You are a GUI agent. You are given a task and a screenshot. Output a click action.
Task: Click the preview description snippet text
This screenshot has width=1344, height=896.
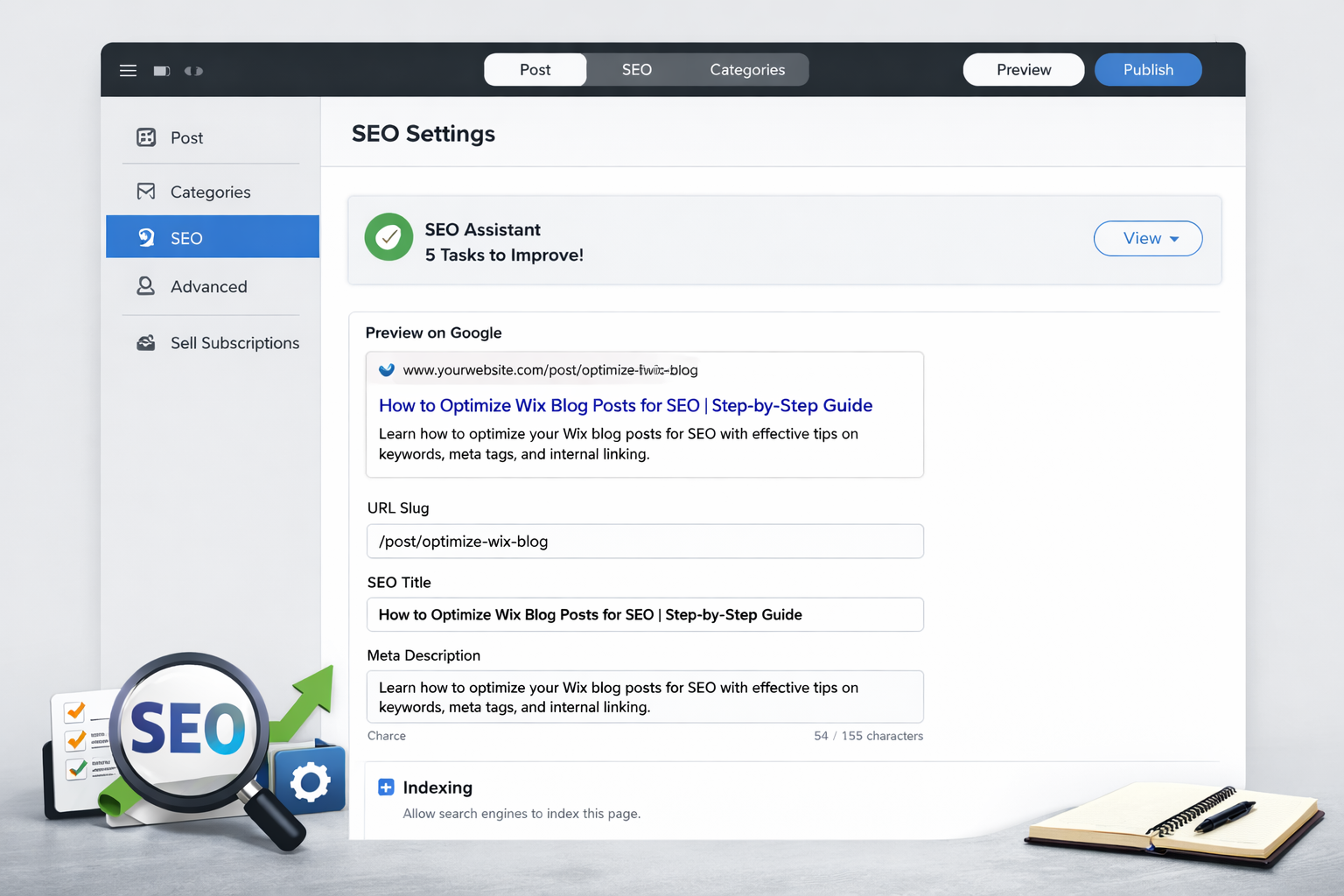click(x=619, y=444)
